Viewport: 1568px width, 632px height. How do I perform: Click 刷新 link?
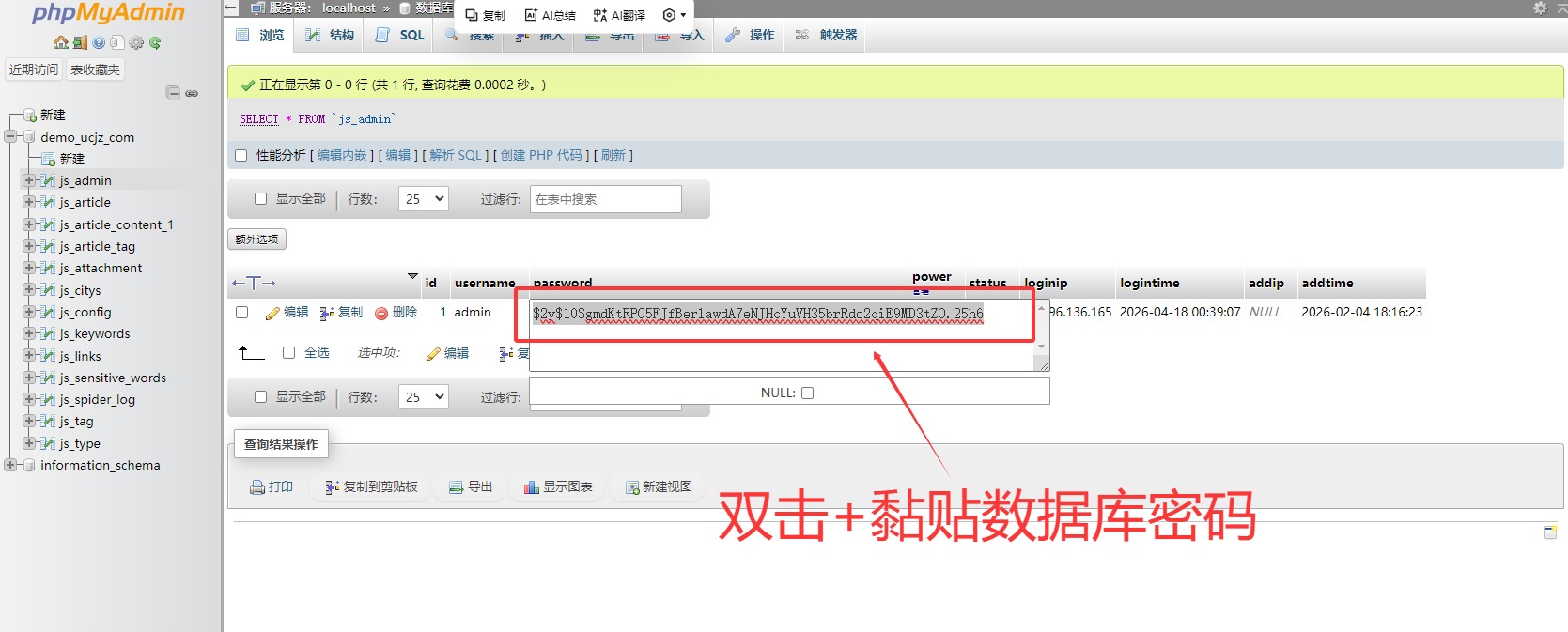(613, 156)
